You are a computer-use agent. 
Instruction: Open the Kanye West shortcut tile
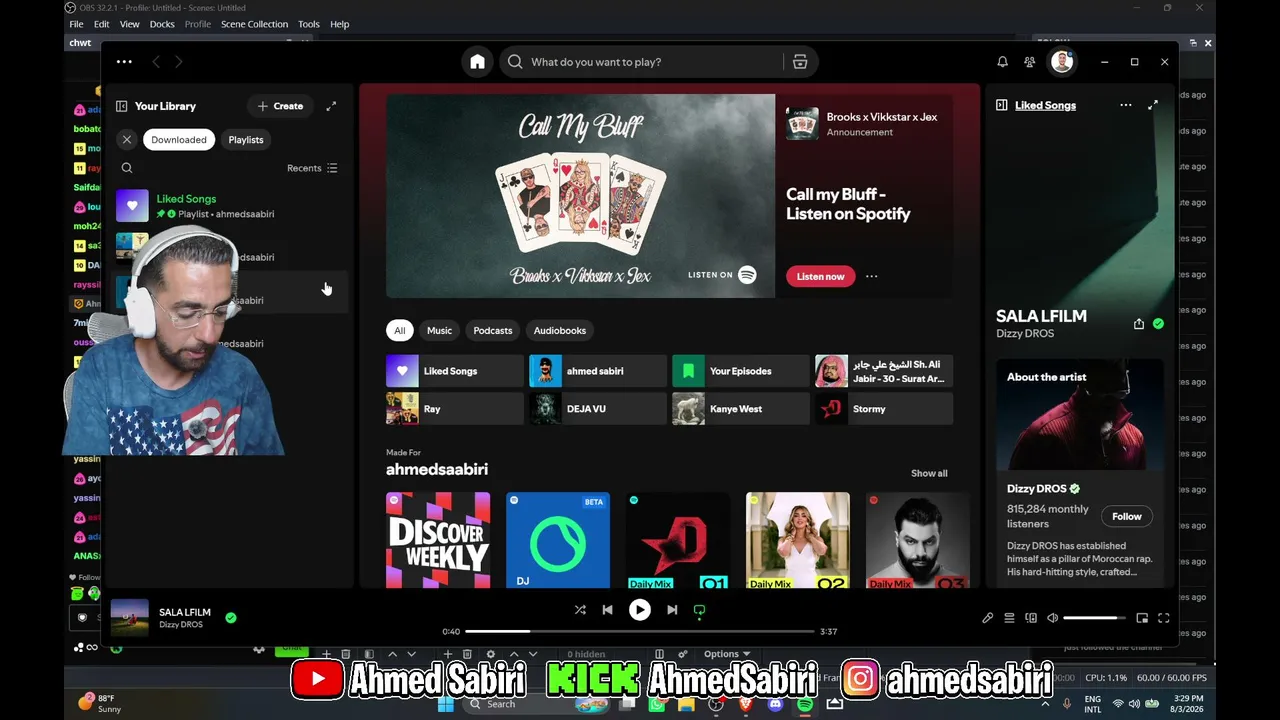(741, 409)
